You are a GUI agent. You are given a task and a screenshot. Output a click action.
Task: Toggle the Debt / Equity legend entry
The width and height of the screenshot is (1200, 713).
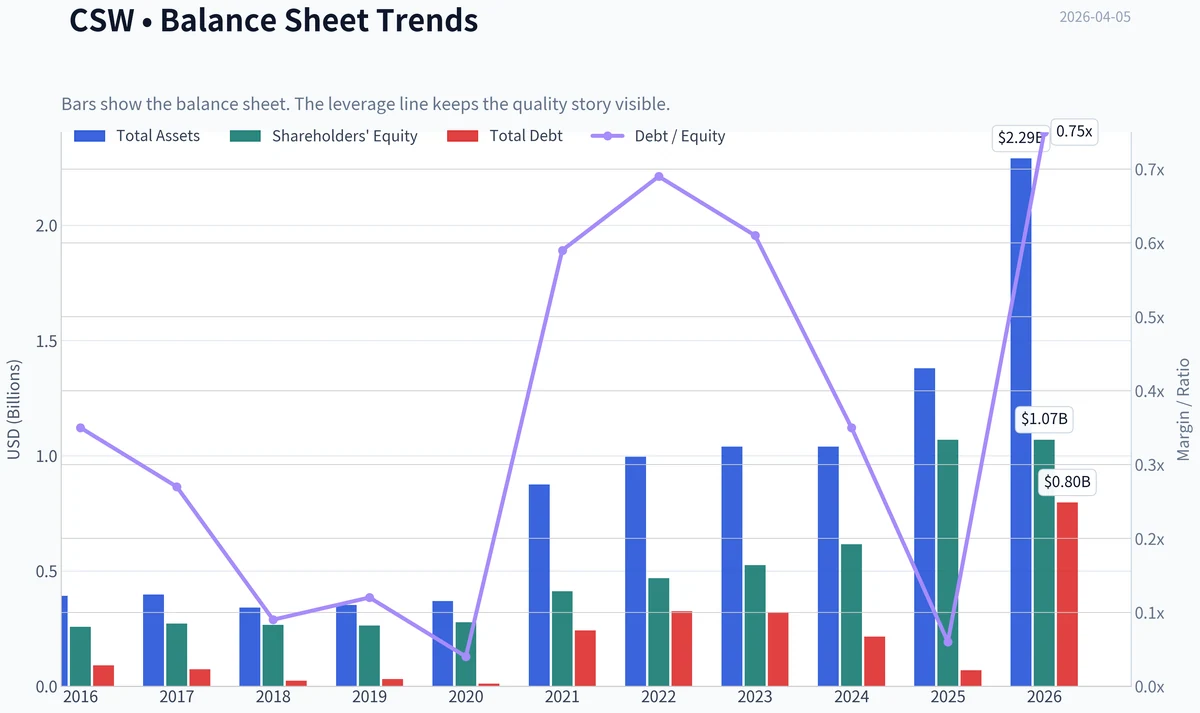click(659, 136)
